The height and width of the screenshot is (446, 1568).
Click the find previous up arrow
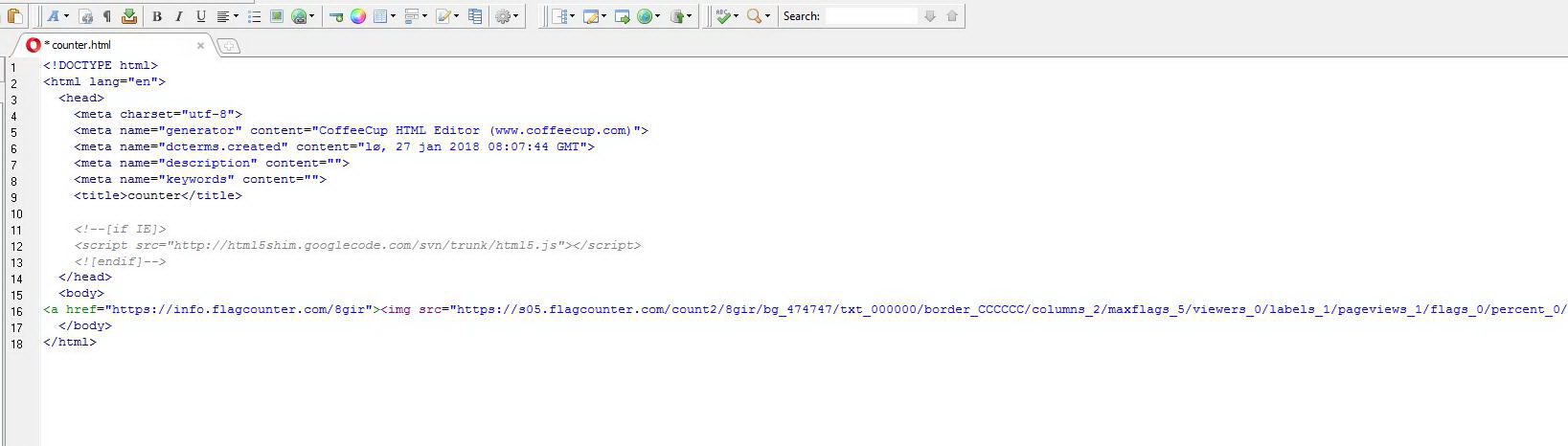click(x=952, y=16)
